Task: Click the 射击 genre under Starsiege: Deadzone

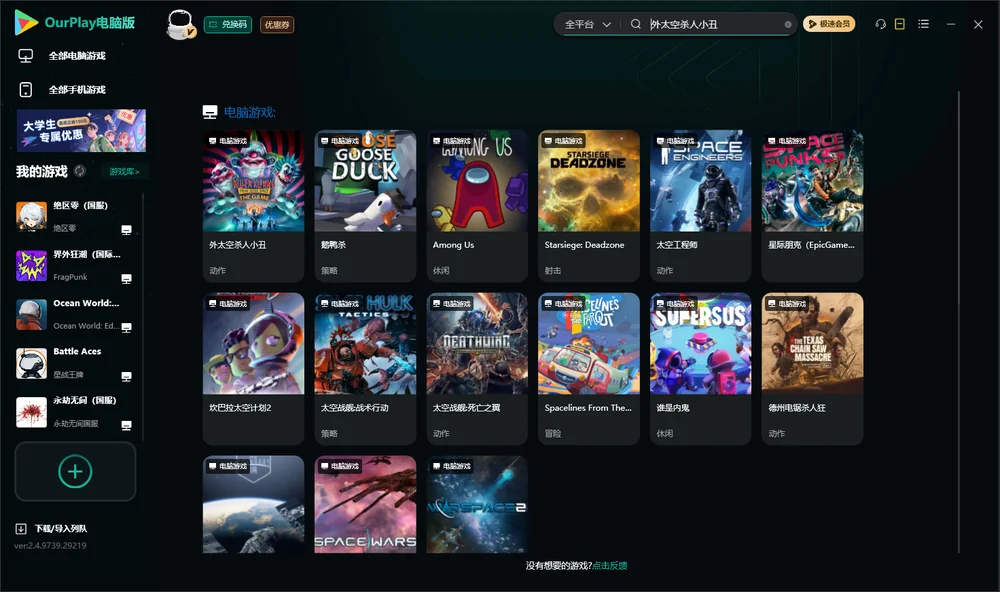Action: tap(553, 270)
